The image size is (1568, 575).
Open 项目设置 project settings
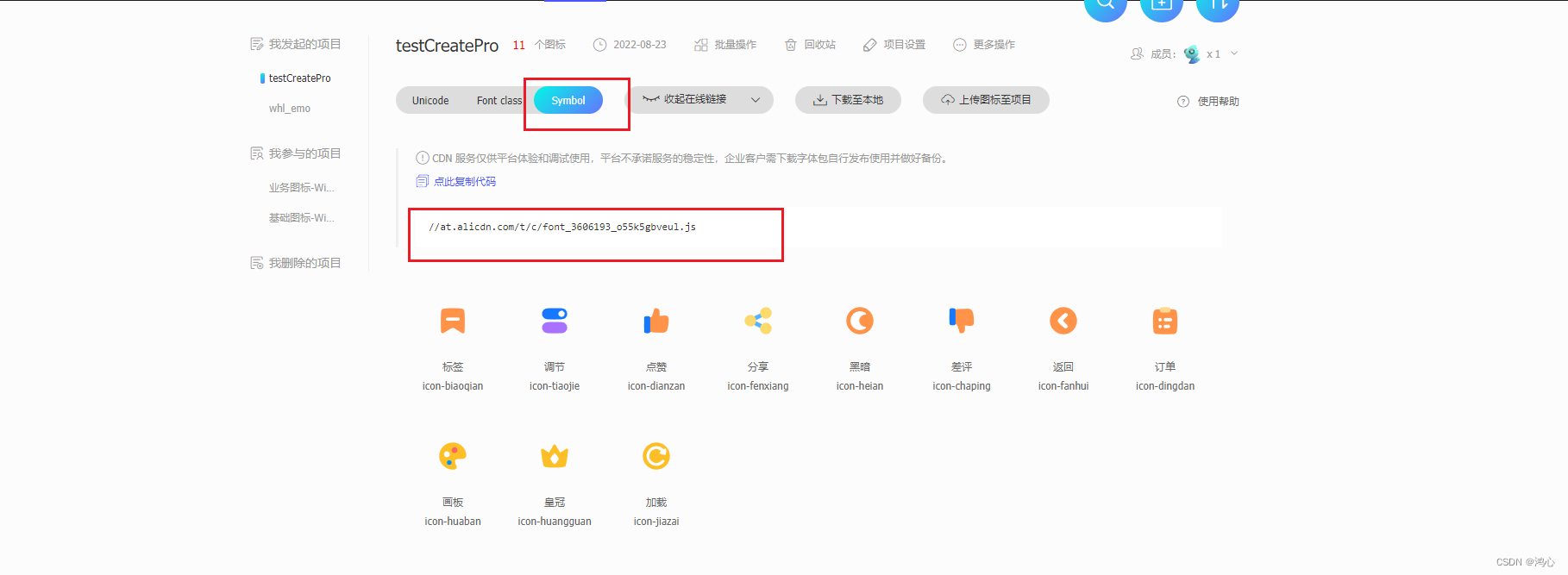905,45
